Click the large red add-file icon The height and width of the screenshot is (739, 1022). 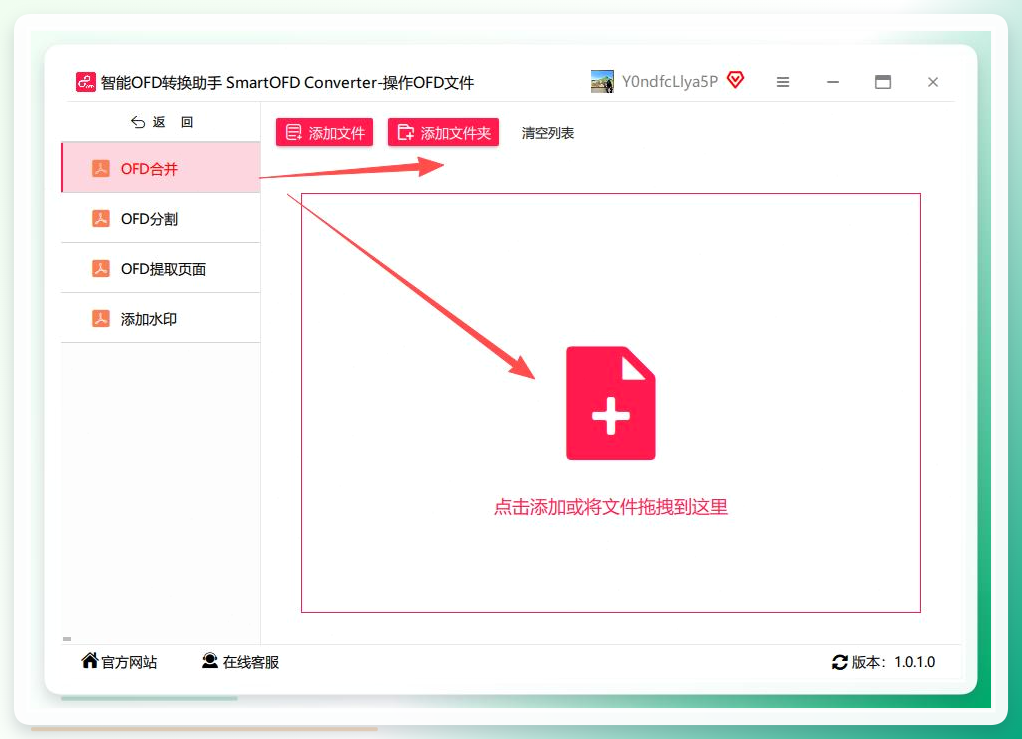pos(611,403)
